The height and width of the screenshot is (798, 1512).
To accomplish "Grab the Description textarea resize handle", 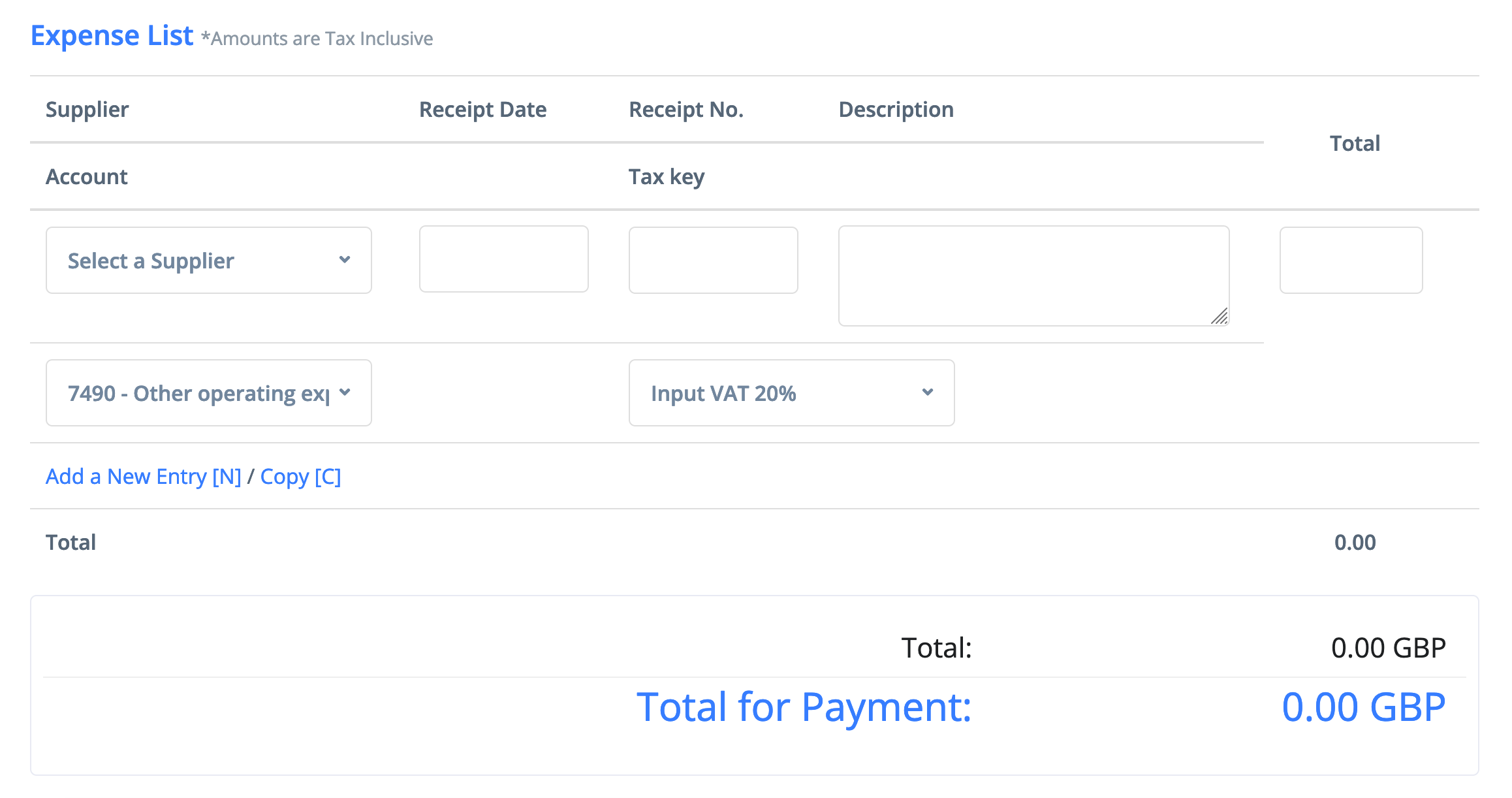I will tap(1220, 317).
